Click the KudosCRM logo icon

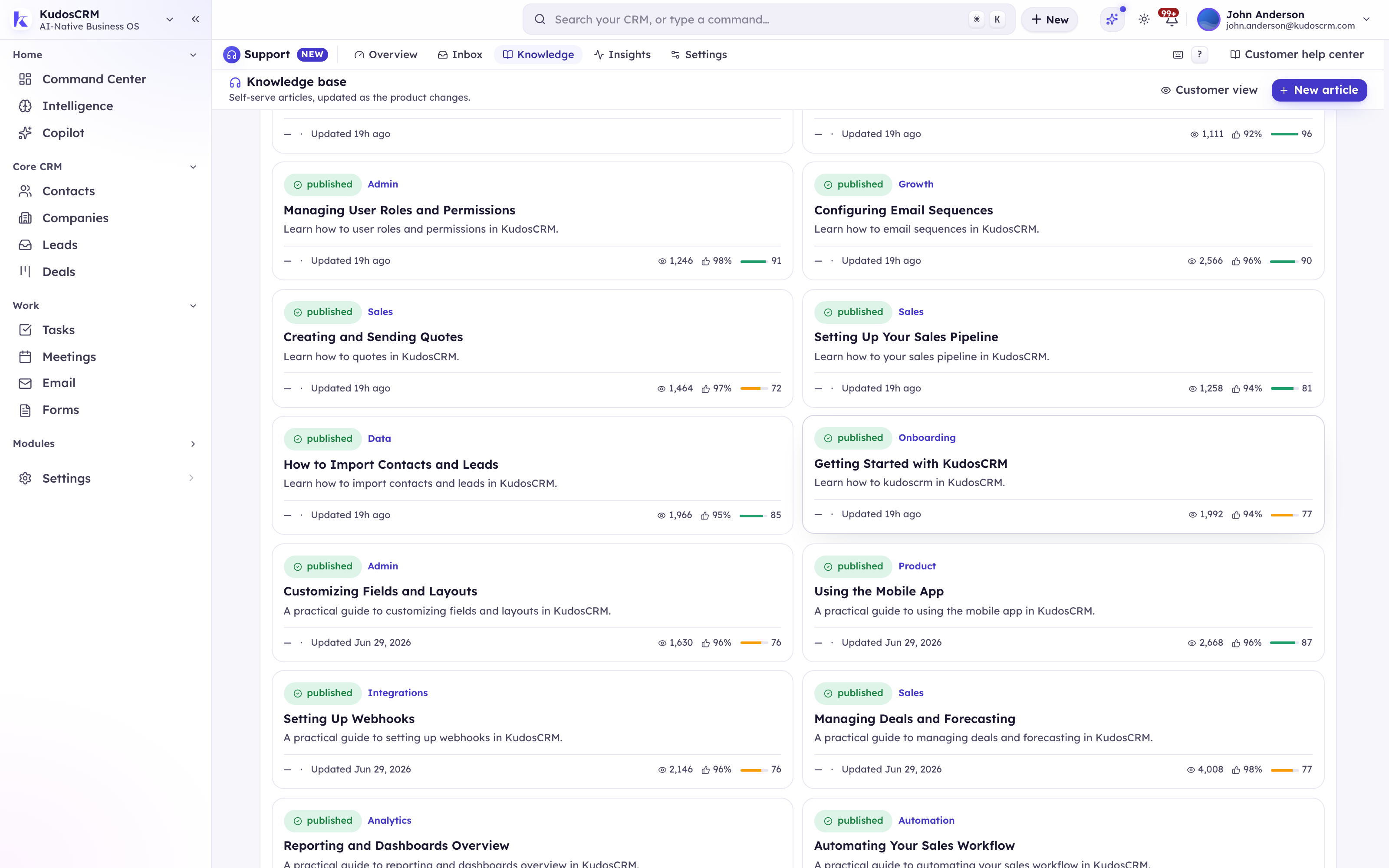click(21, 20)
